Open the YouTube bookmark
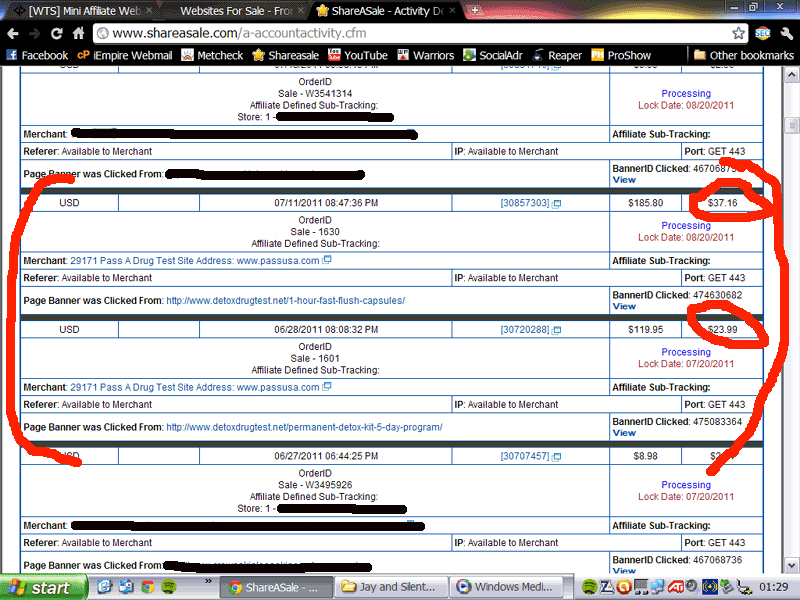Screen dimensions: 800x600 (x=358, y=55)
